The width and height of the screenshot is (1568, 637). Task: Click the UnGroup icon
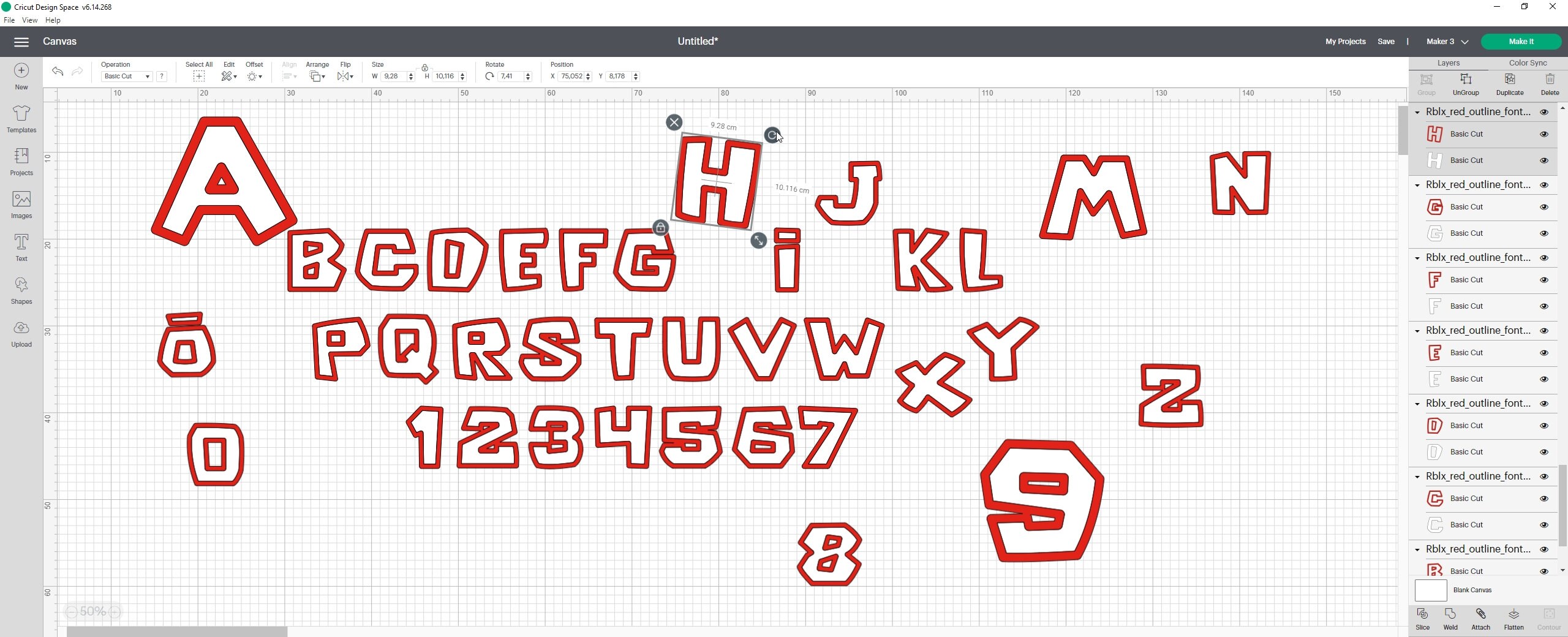coord(1466,83)
